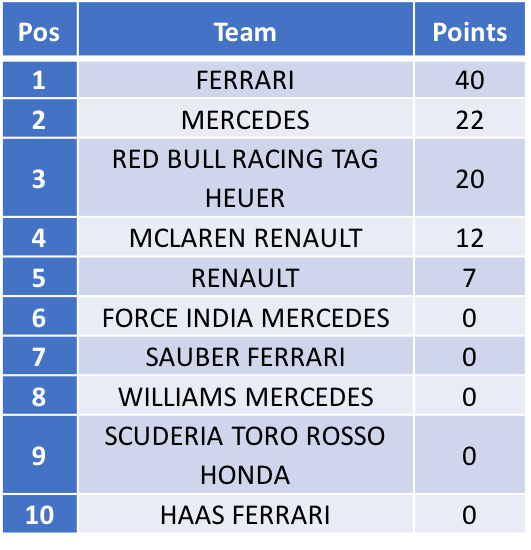Click the 40 points cell
The image size is (531, 550).
click(x=470, y=80)
